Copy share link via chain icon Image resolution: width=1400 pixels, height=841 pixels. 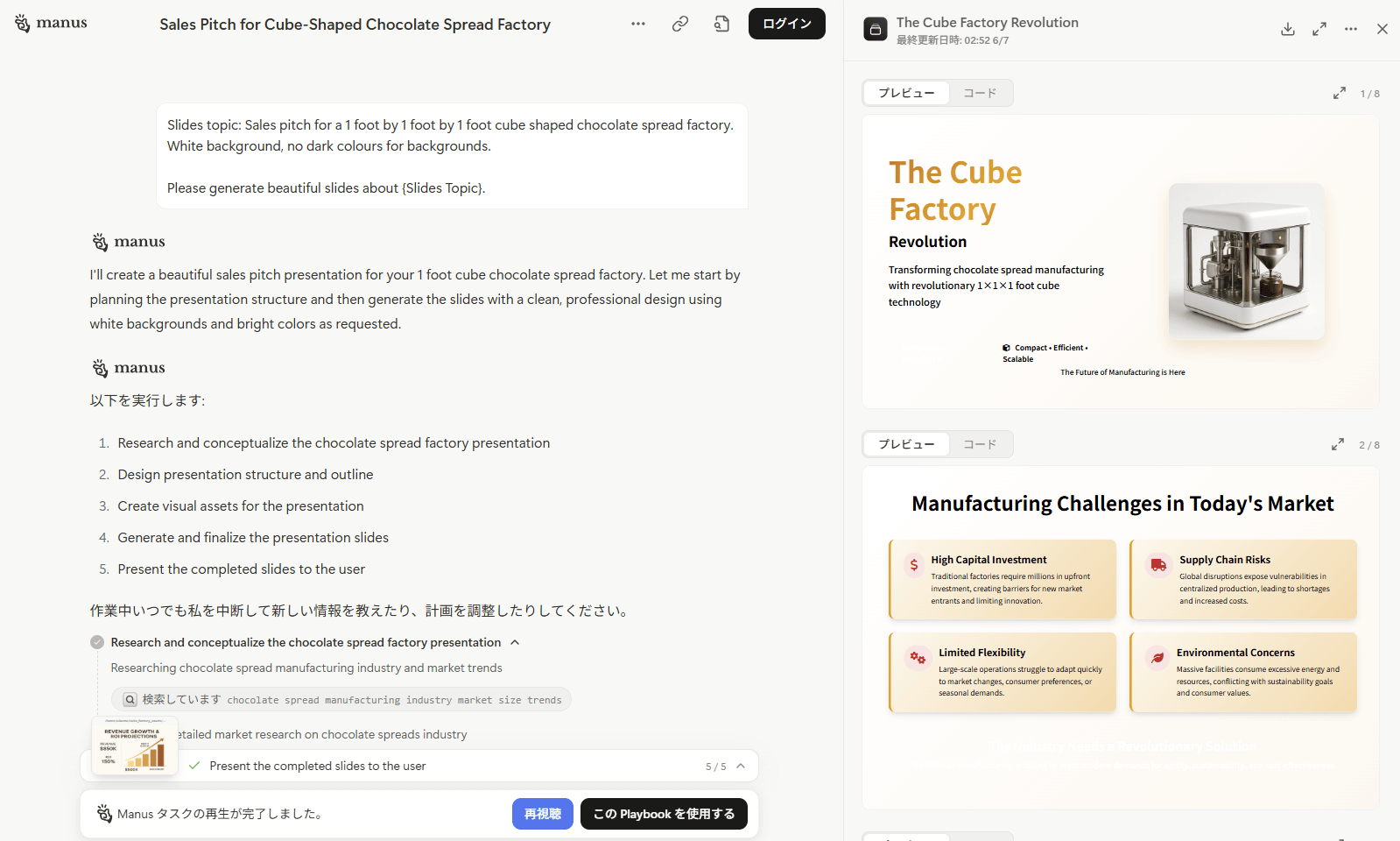tap(680, 24)
